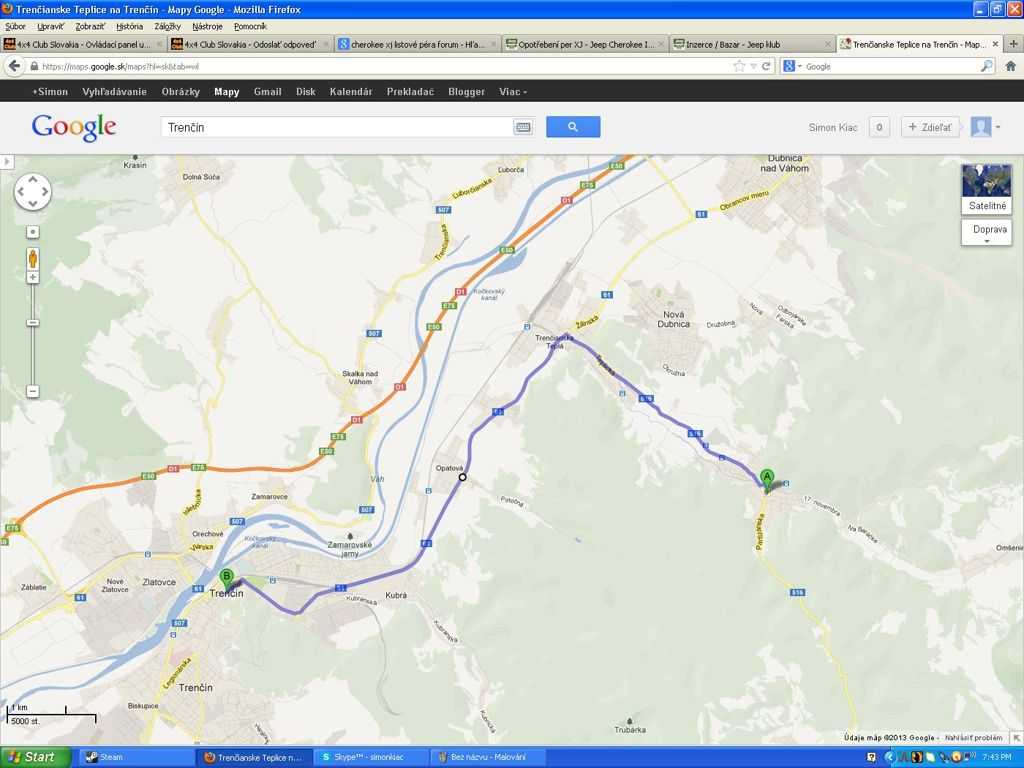Viewport: 1024px width, 768px height.
Task: Open the Pomocník menu
Action: [x=250, y=26]
